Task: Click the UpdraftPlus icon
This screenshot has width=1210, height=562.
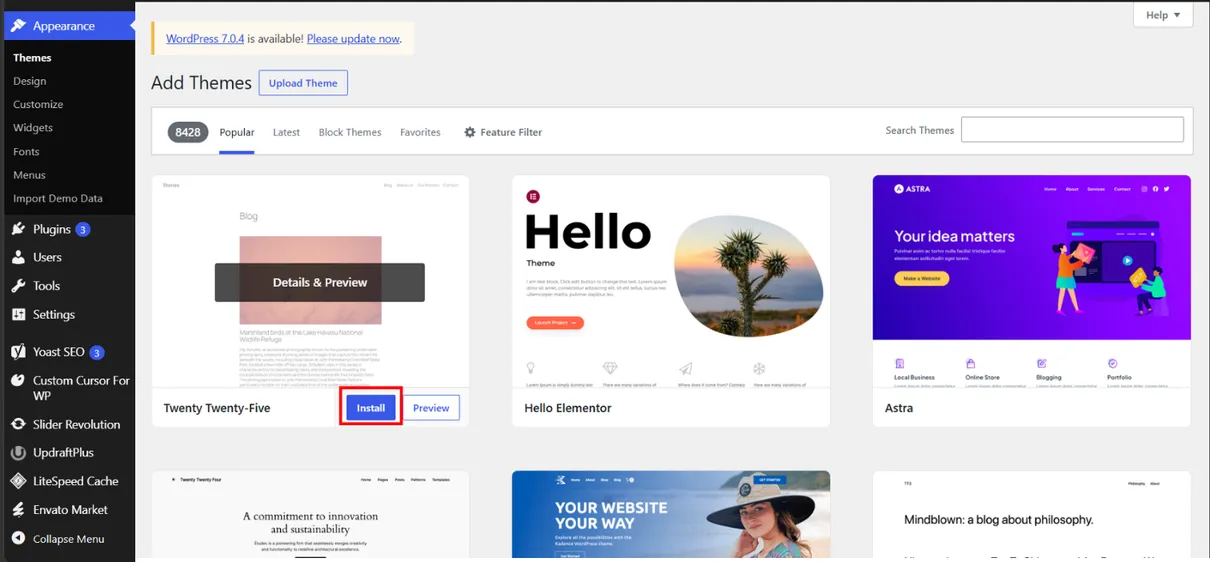Action: tap(18, 453)
